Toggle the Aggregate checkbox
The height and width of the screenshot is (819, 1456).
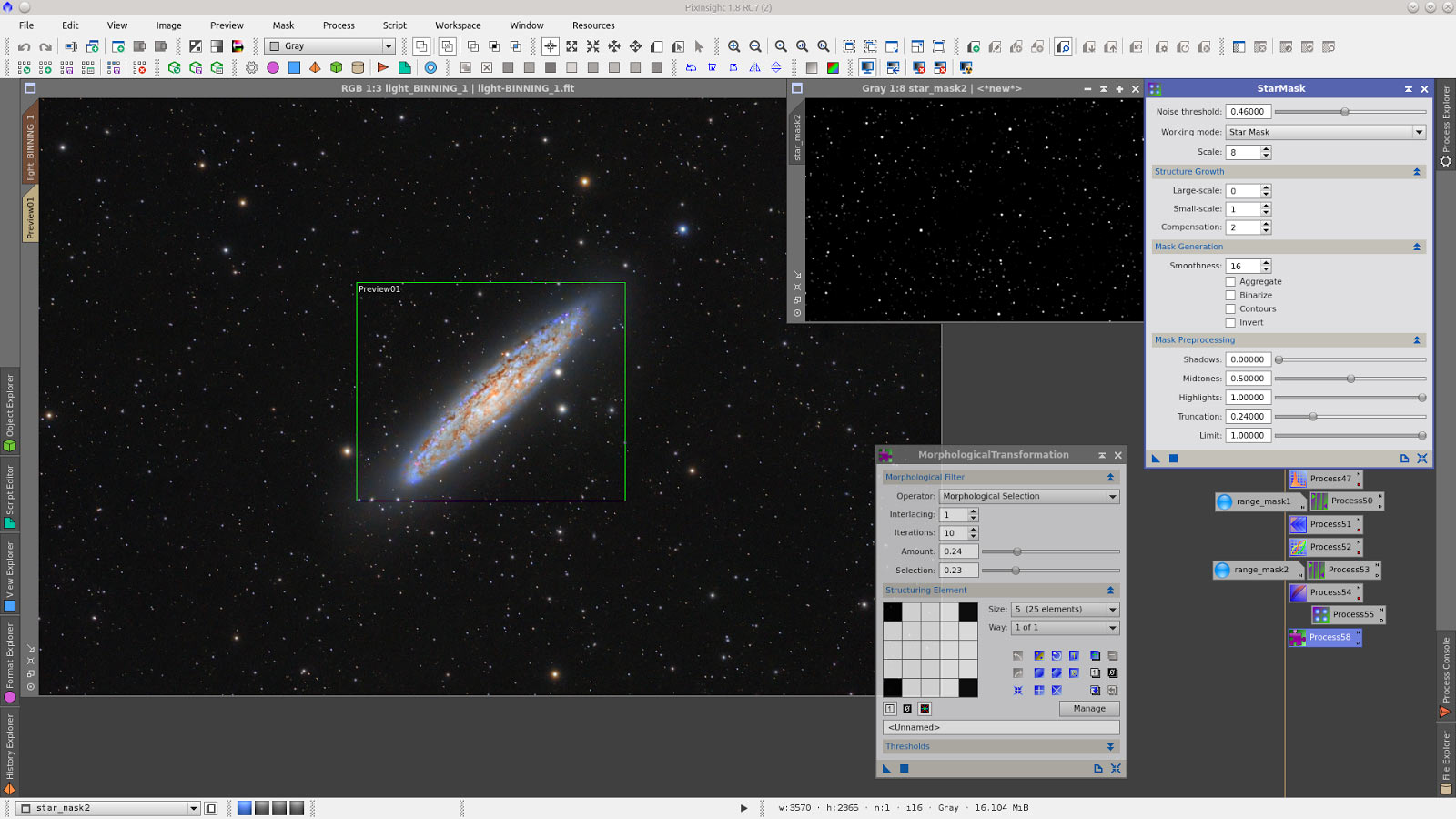1230,281
